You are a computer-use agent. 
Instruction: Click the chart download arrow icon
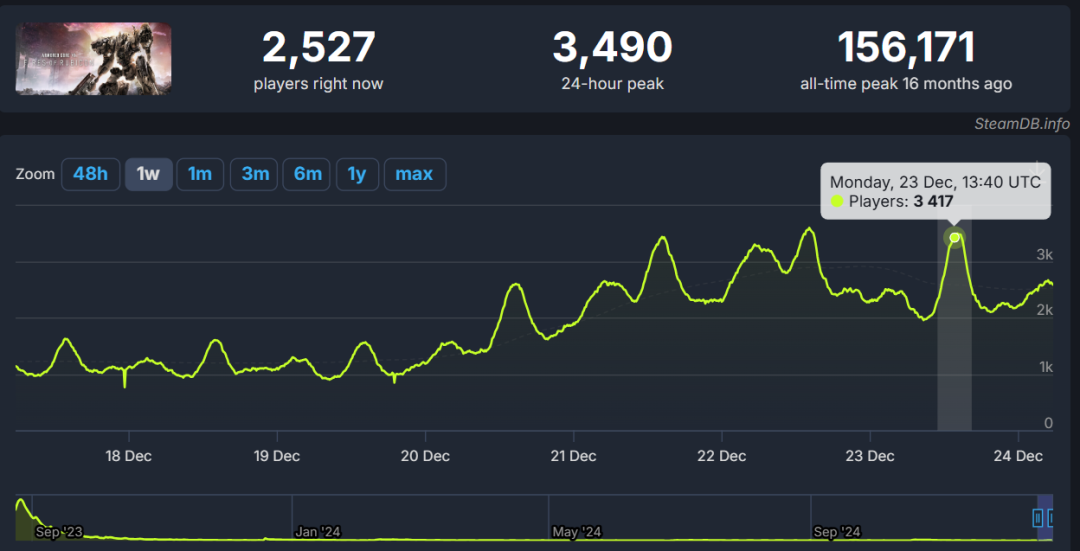1036,169
